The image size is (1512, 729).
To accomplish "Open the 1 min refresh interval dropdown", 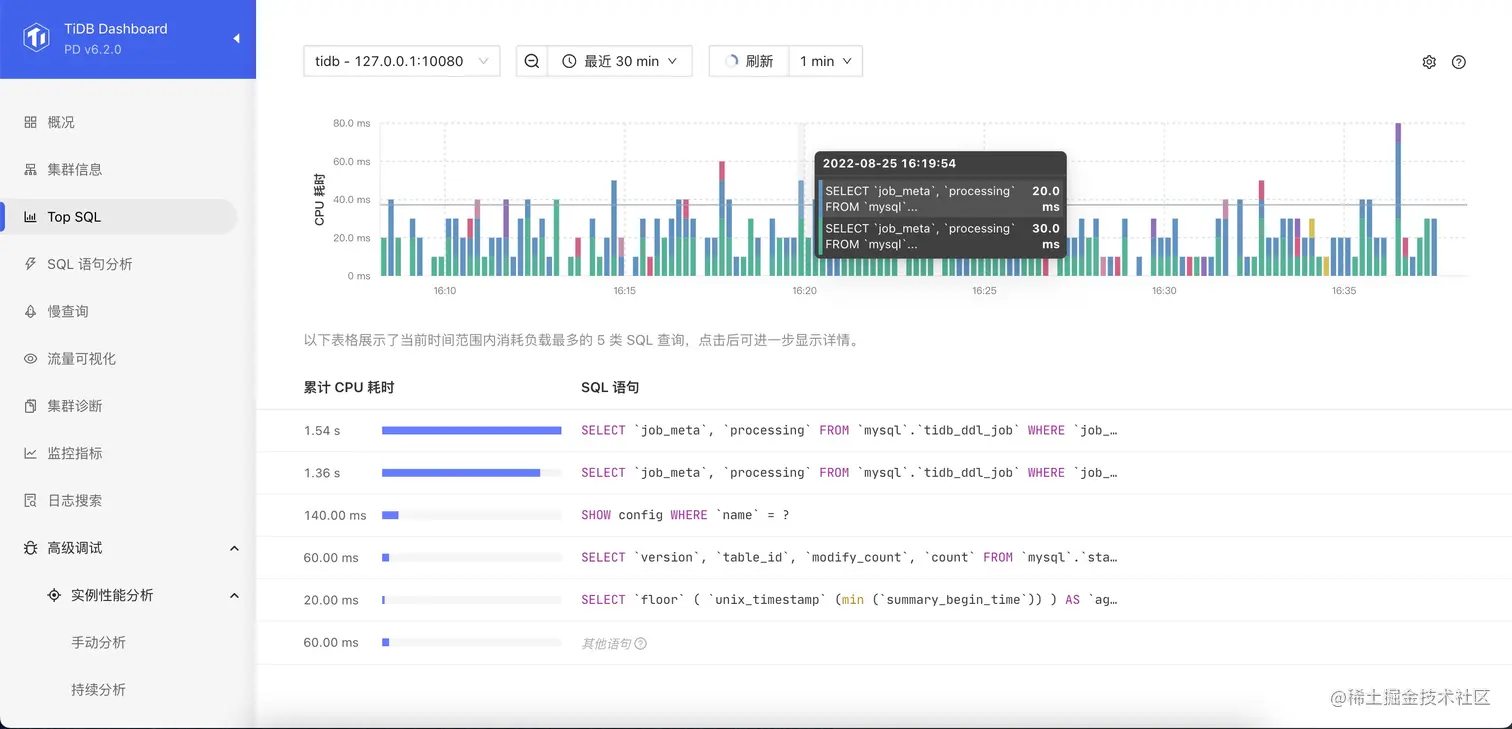I will pyautogui.click(x=825, y=61).
